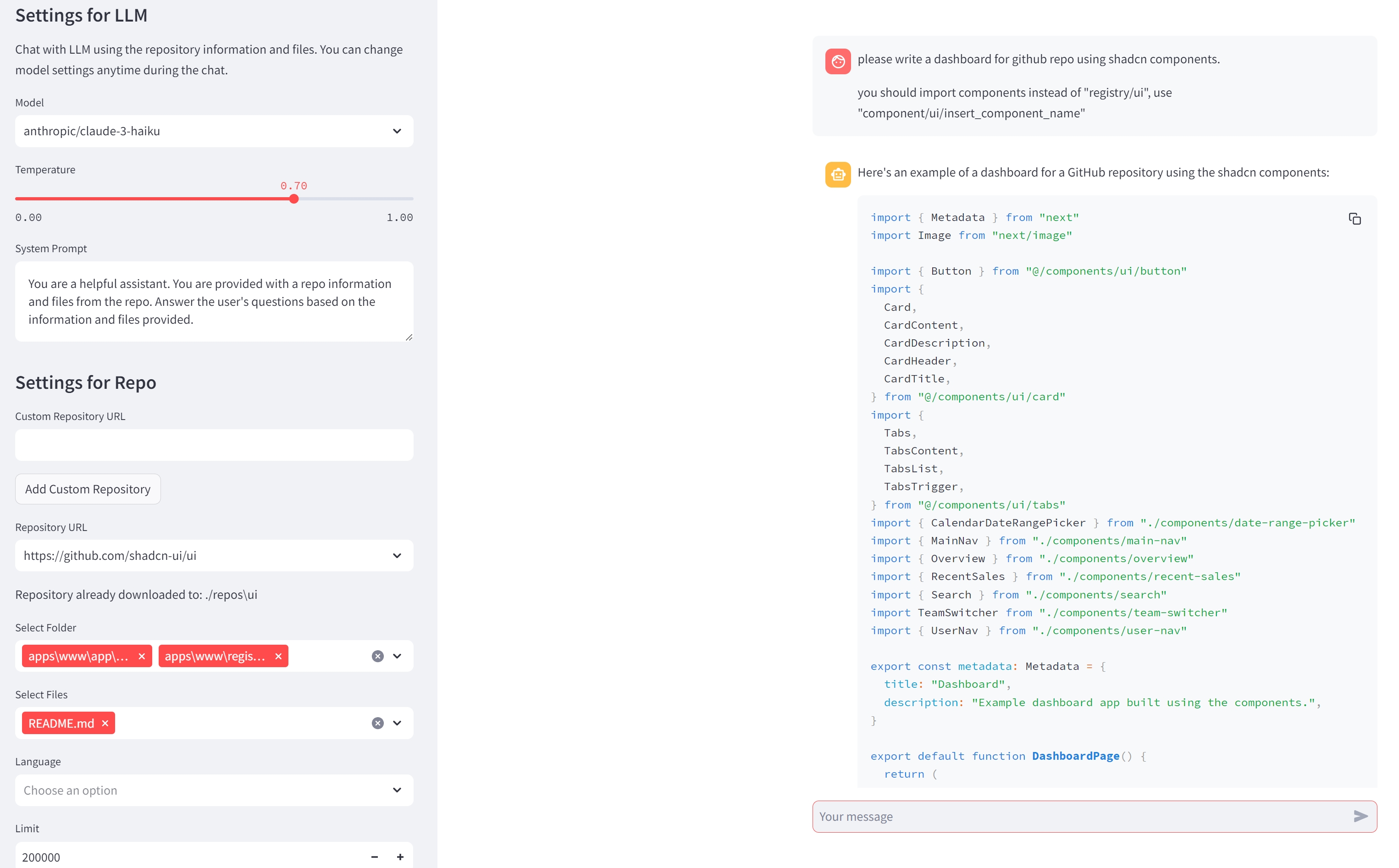Screen dimensions: 1399x868
Task: Clear all selected folders
Action: (x=377, y=656)
